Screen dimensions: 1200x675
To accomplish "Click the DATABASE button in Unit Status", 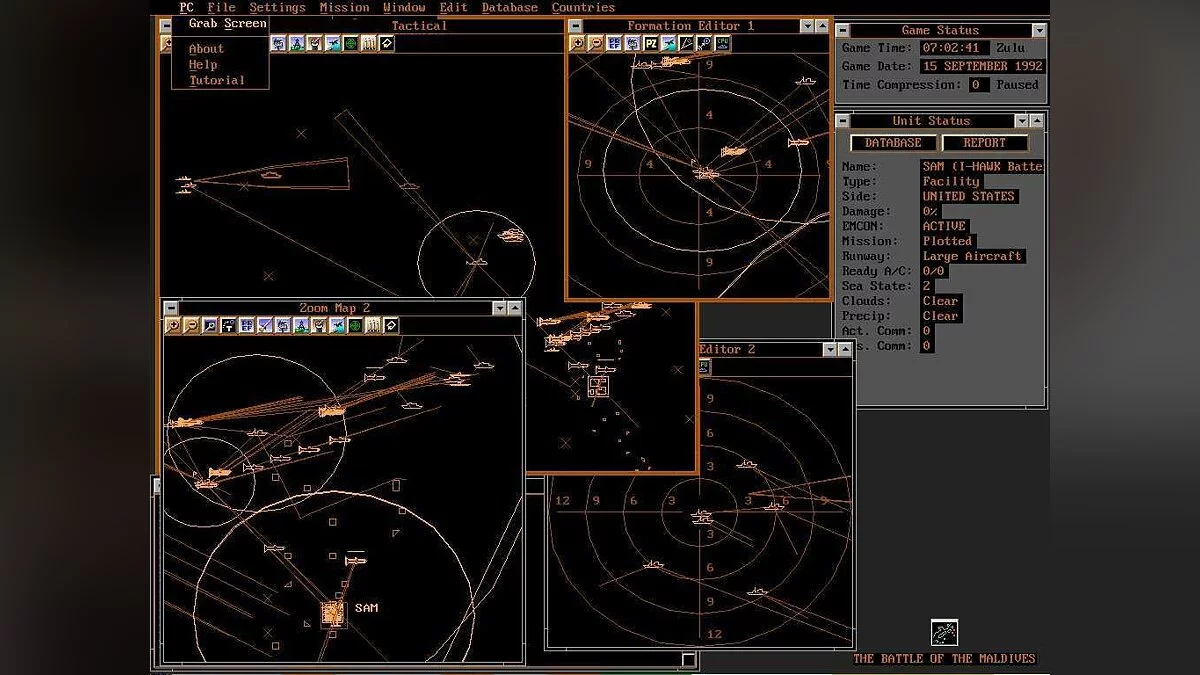I will pos(893,143).
